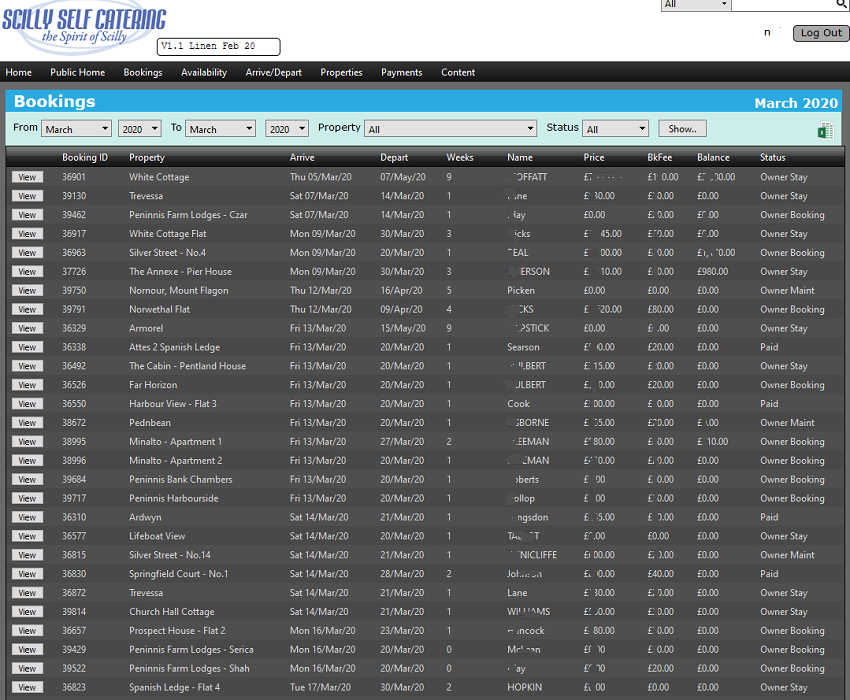The image size is (850, 700).
Task: Click the V1.1 Linen Feb 20 text box
Action: [x=219, y=47]
